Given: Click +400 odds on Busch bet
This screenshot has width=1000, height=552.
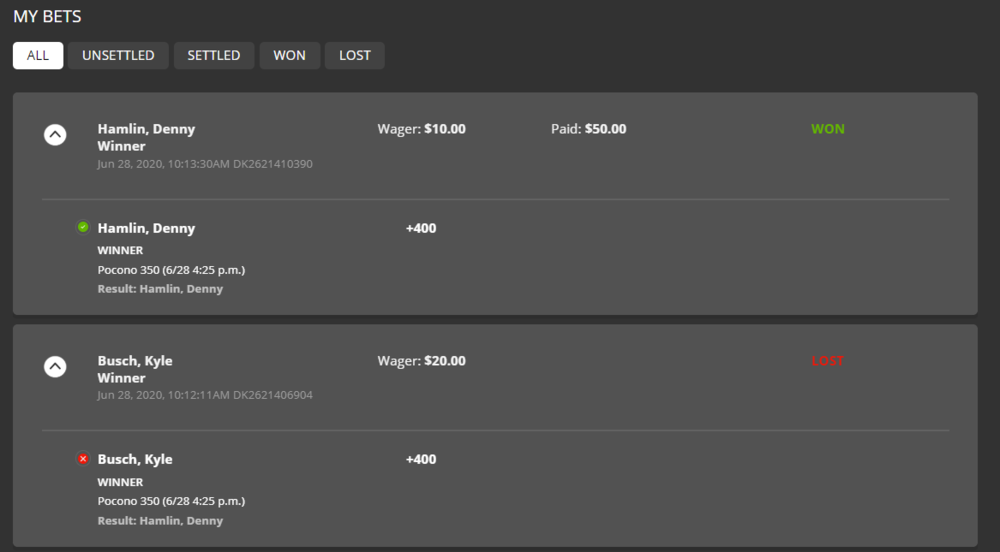Looking at the screenshot, I should 421,459.
